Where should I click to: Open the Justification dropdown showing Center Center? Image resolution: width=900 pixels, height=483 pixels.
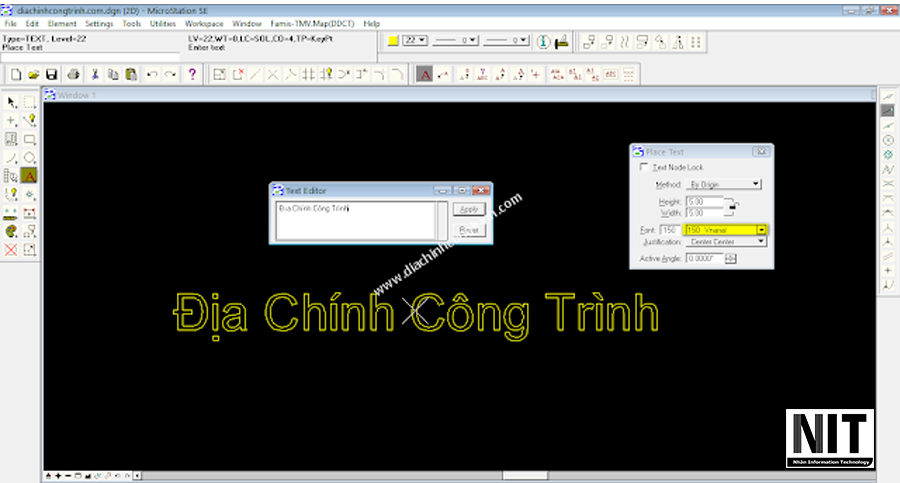point(726,242)
